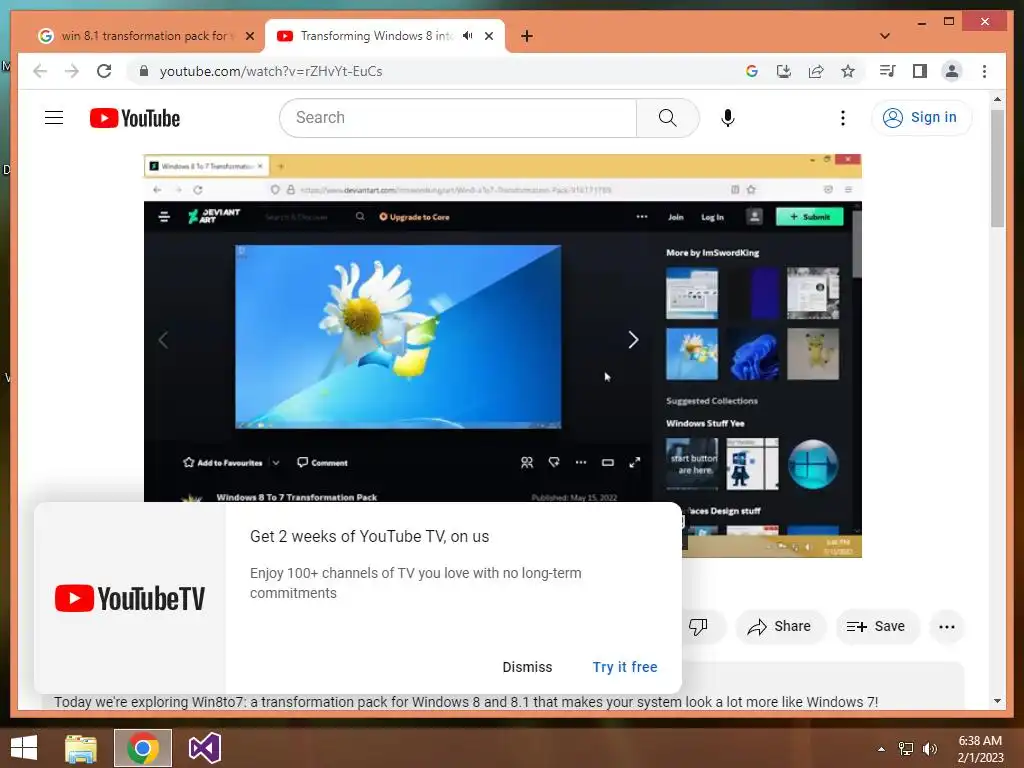Open the media control icon in Chrome toolbar
1024x768 pixels.
pyautogui.click(x=887, y=71)
